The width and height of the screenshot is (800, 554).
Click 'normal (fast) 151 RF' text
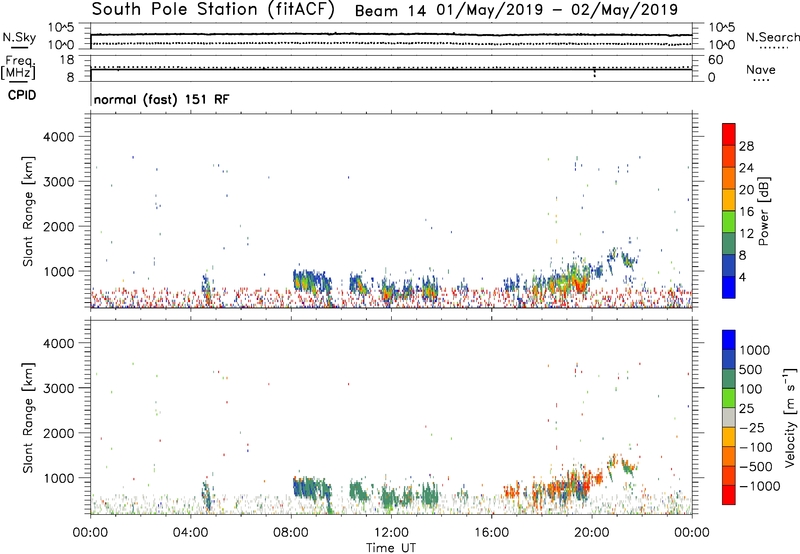[162, 99]
